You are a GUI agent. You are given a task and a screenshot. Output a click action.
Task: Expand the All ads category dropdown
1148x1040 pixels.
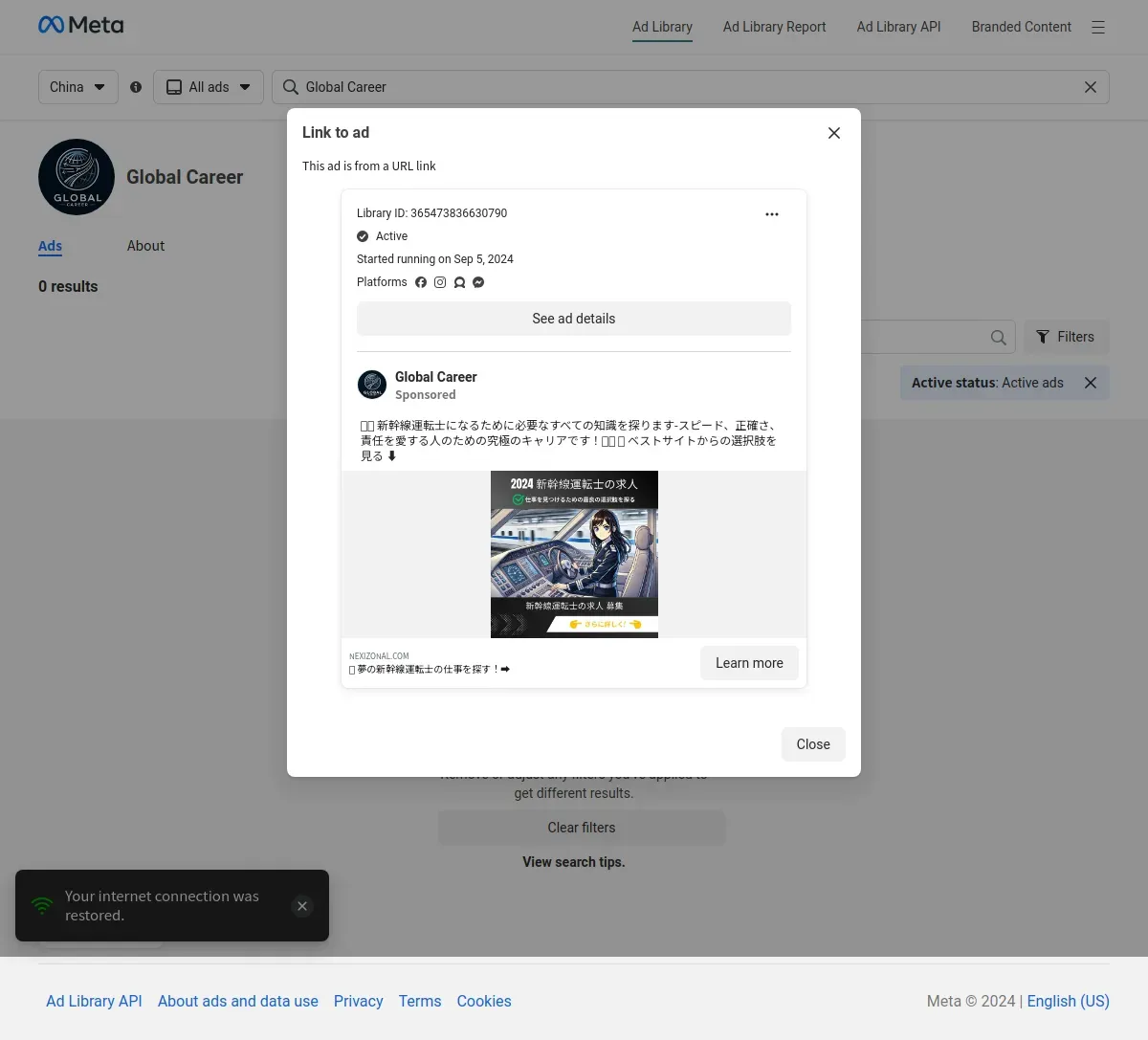point(209,87)
